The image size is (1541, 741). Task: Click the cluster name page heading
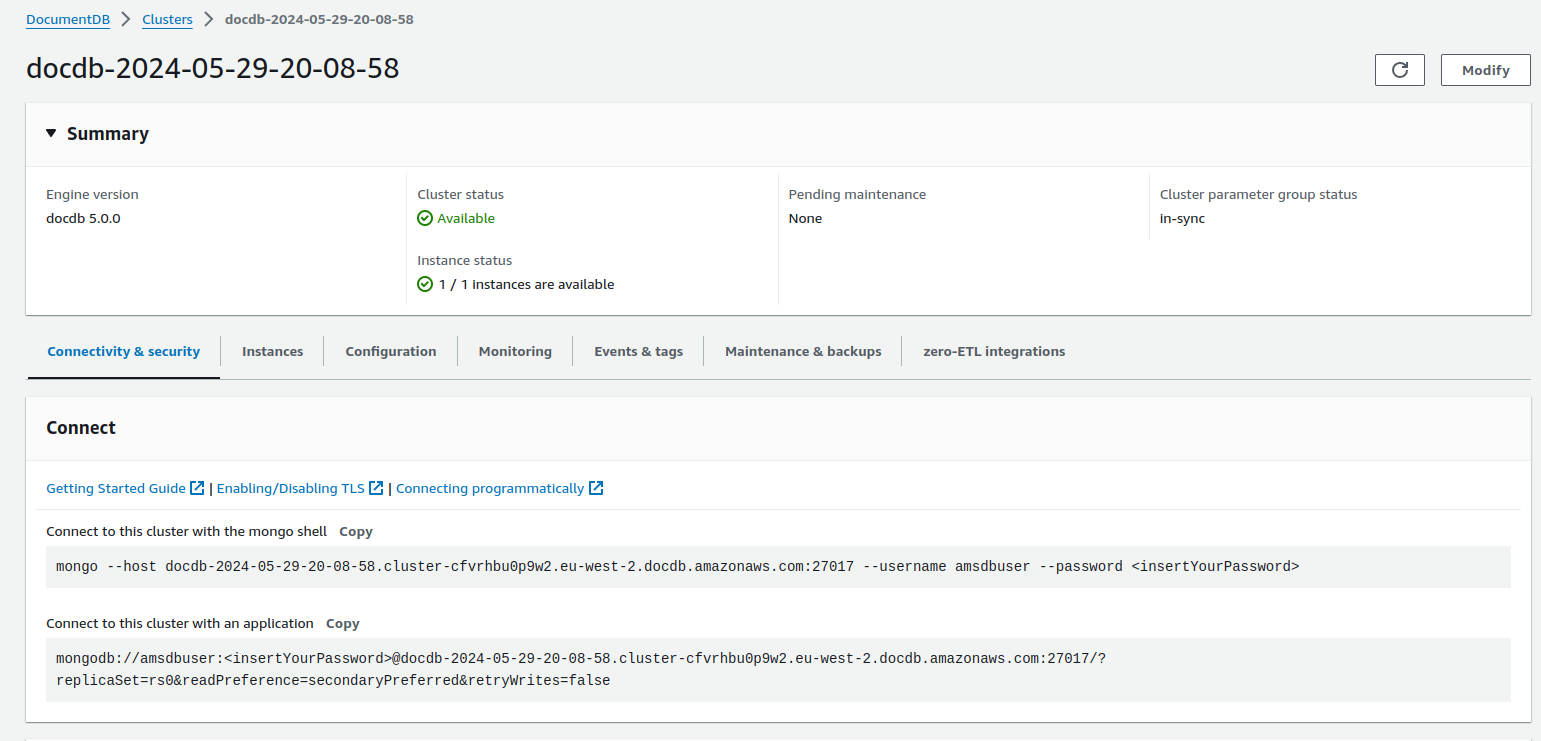213,68
